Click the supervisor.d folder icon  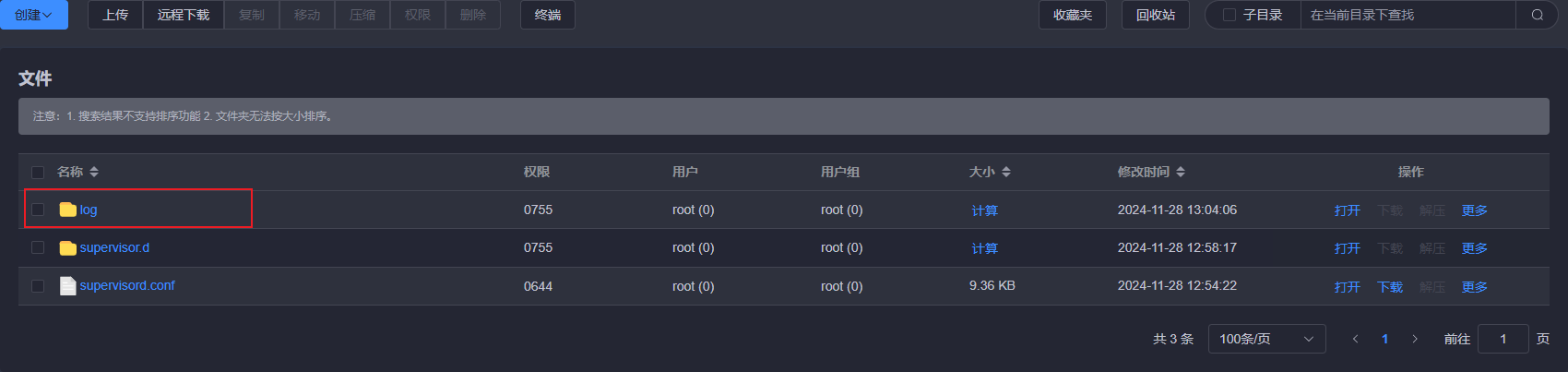(68, 247)
